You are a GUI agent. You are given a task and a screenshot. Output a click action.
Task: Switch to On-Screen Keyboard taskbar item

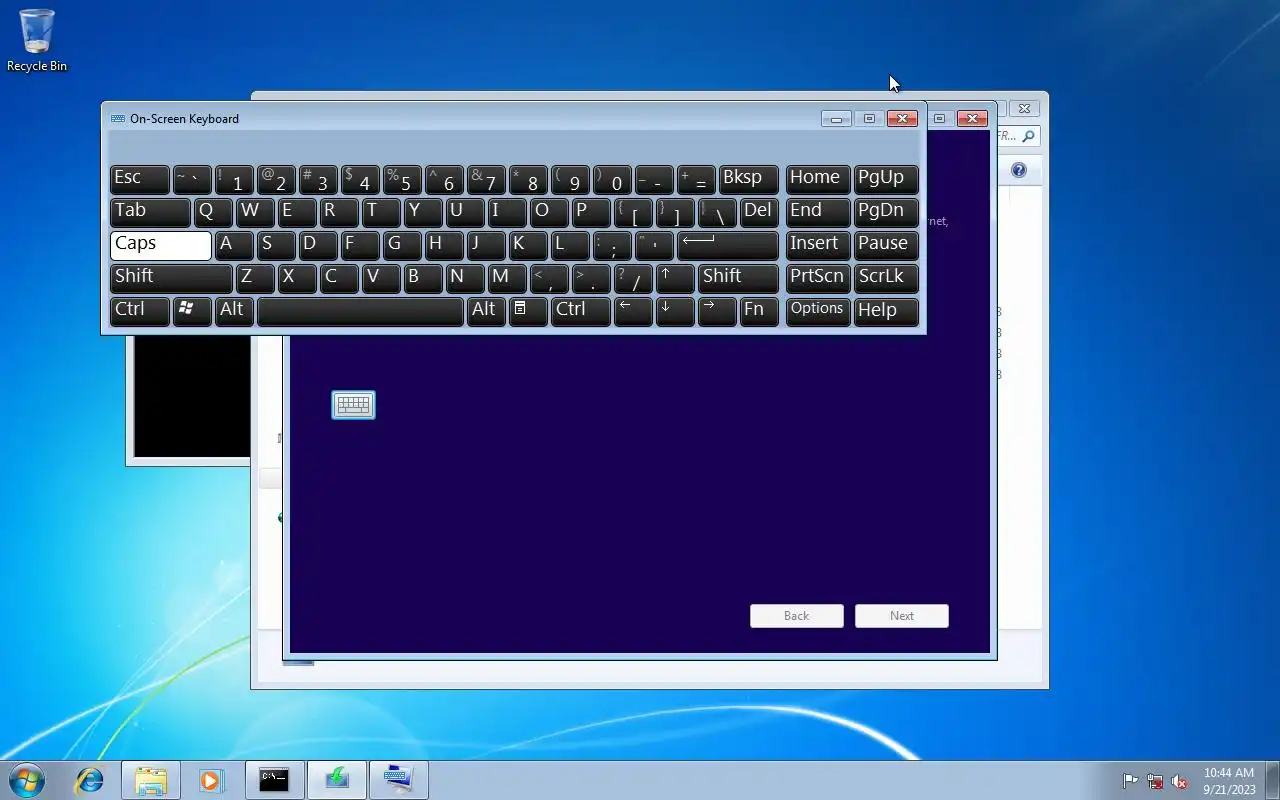coord(398,780)
